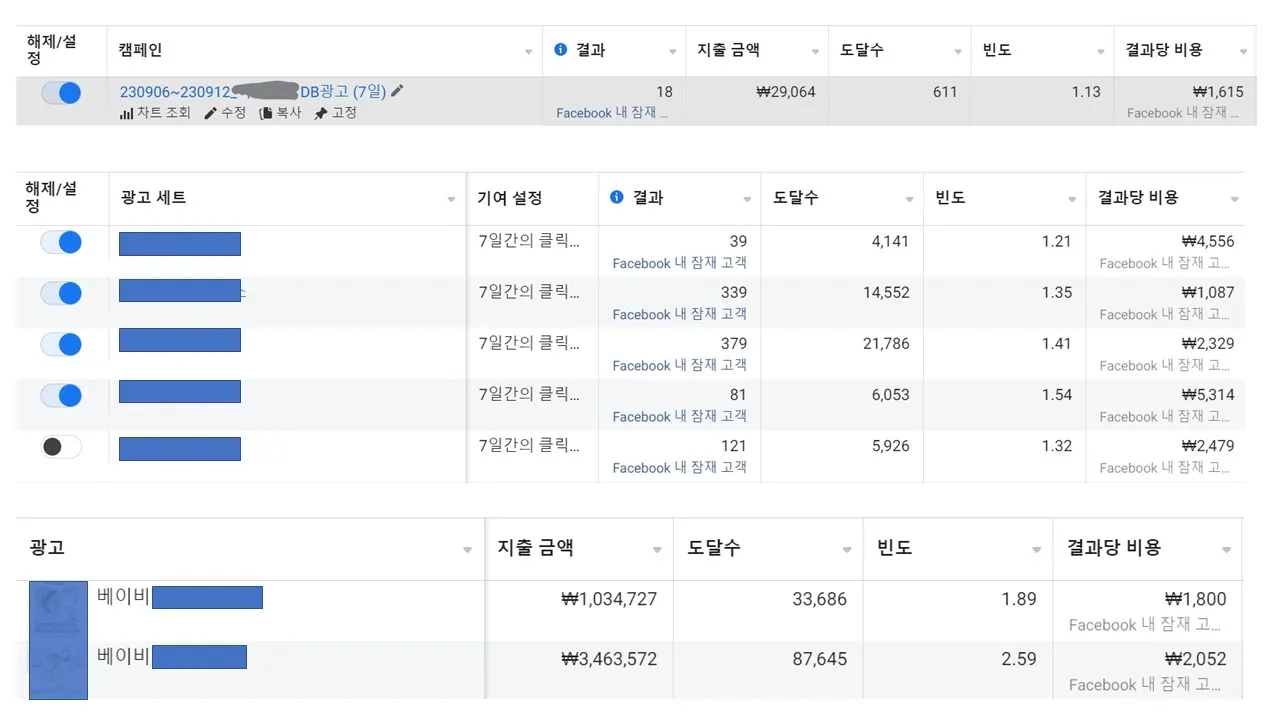Open the 광고 column header dropdown
1280x720 pixels.
click(467, 548)
